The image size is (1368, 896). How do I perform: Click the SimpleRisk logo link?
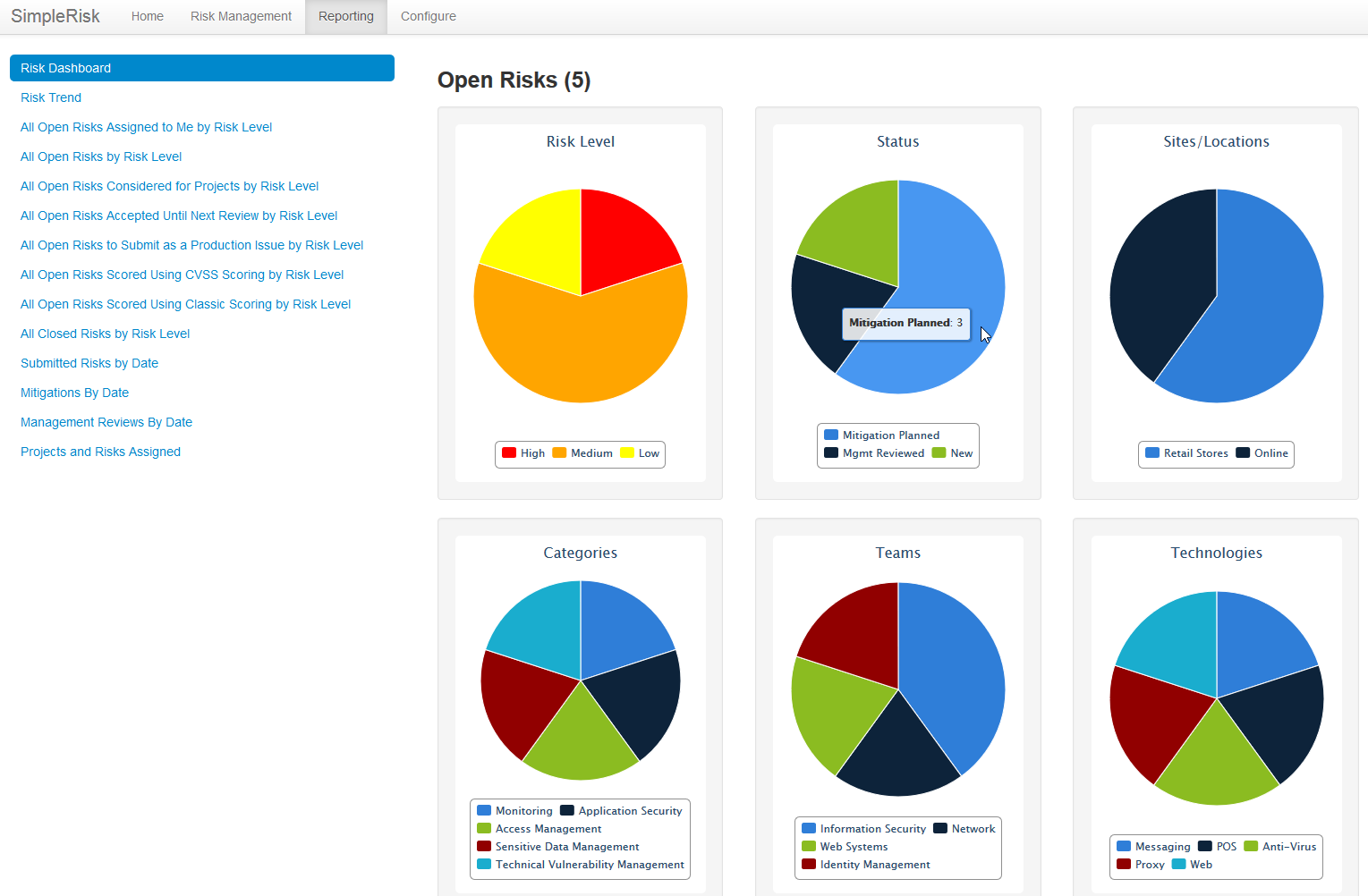pyautogui.click(x=55, y=16)
